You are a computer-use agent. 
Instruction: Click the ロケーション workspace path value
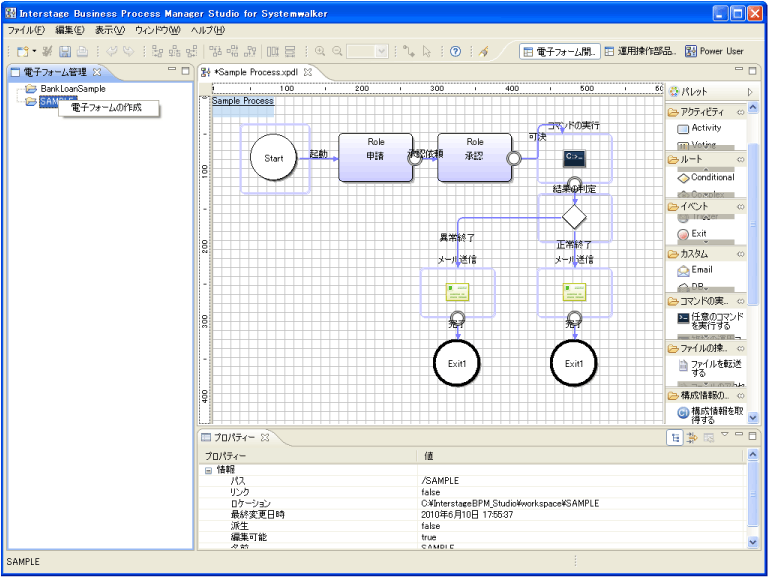(510, 503)
